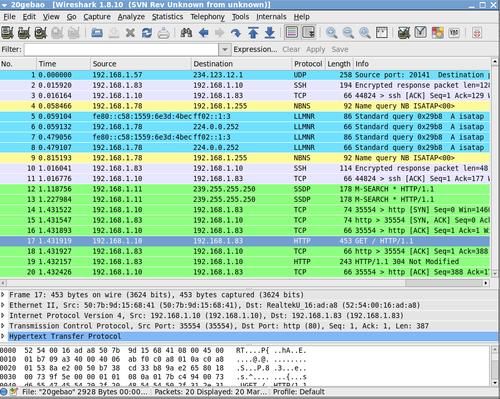This screenshot has width=500, height=399.
Task: Start a new live capture icon
Action: pos(40,33)
